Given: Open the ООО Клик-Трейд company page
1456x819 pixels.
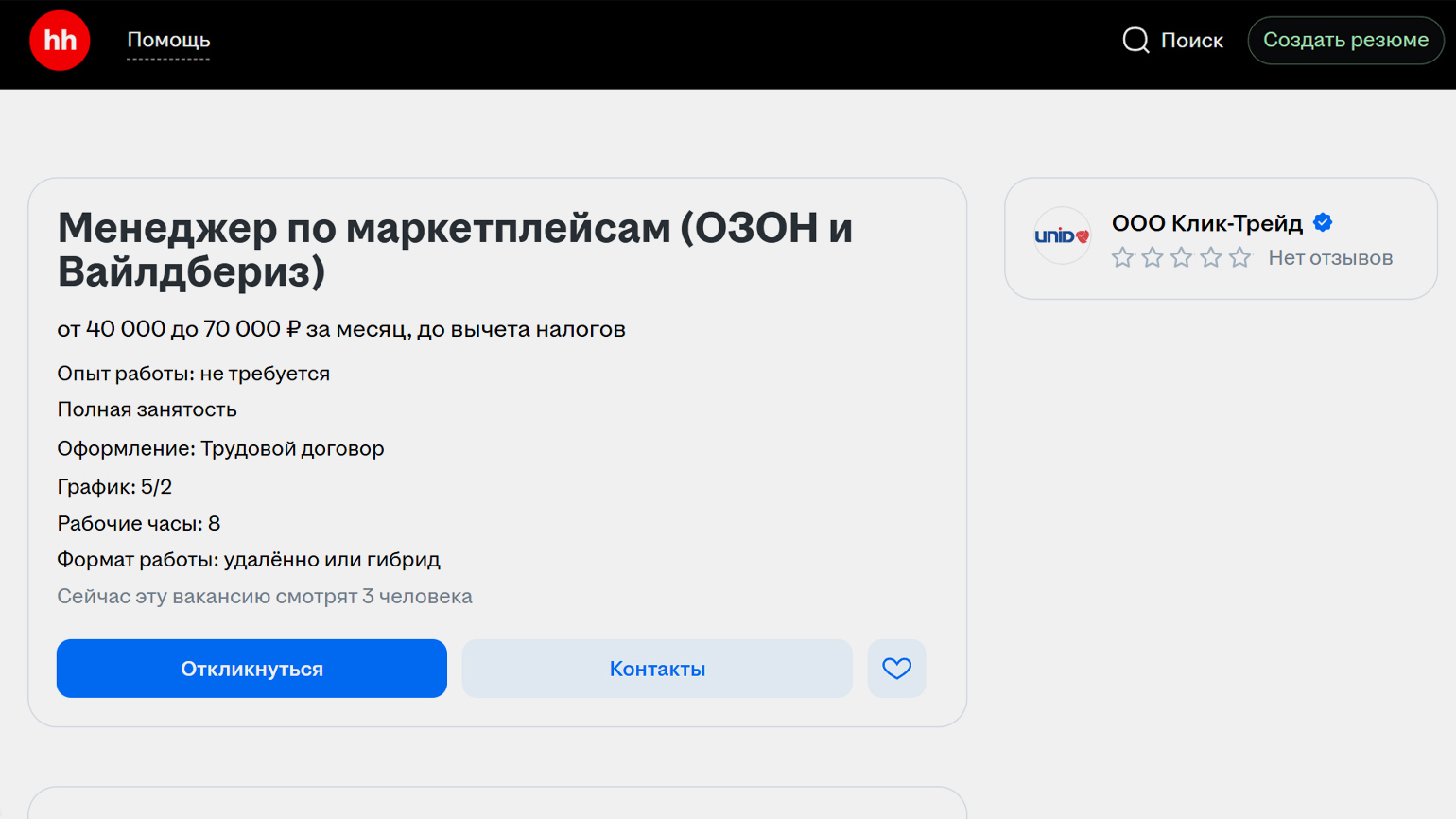Looking at the screenshot, I should (x=1206, y=223).
